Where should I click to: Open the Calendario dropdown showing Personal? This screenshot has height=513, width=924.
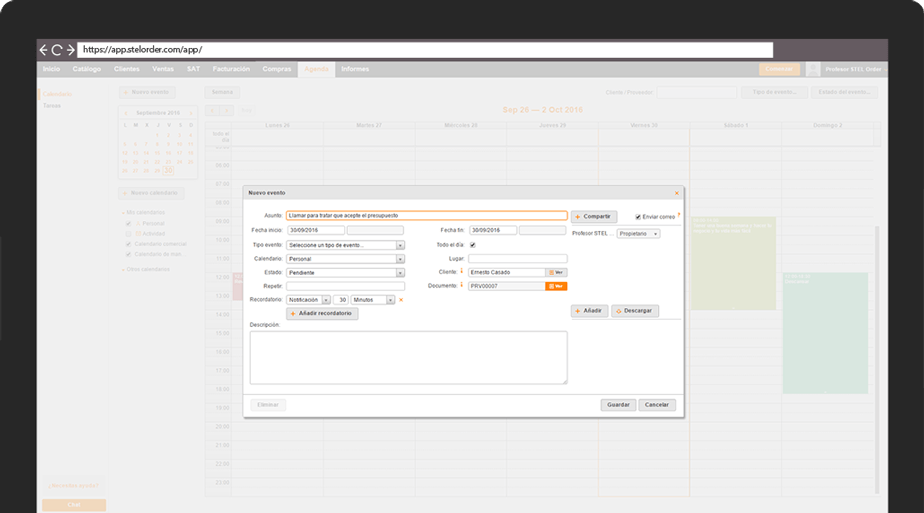pos(345,259)
